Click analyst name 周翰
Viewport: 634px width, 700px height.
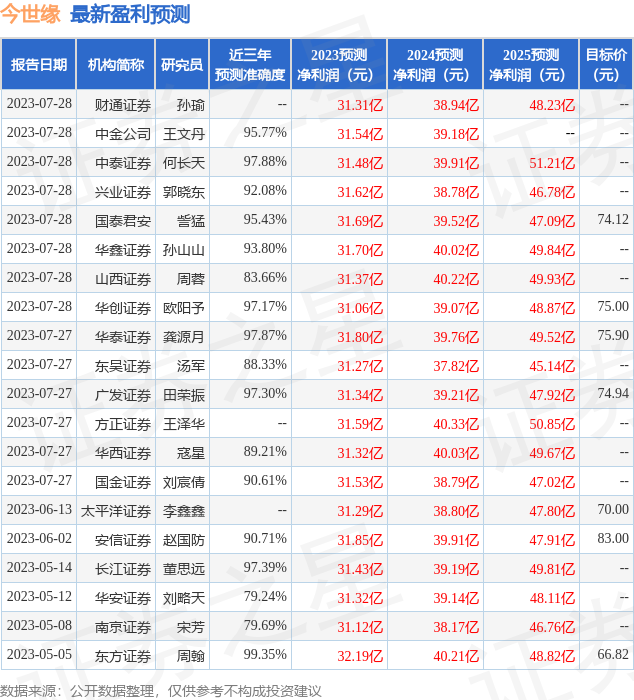(x=191, y=657)
